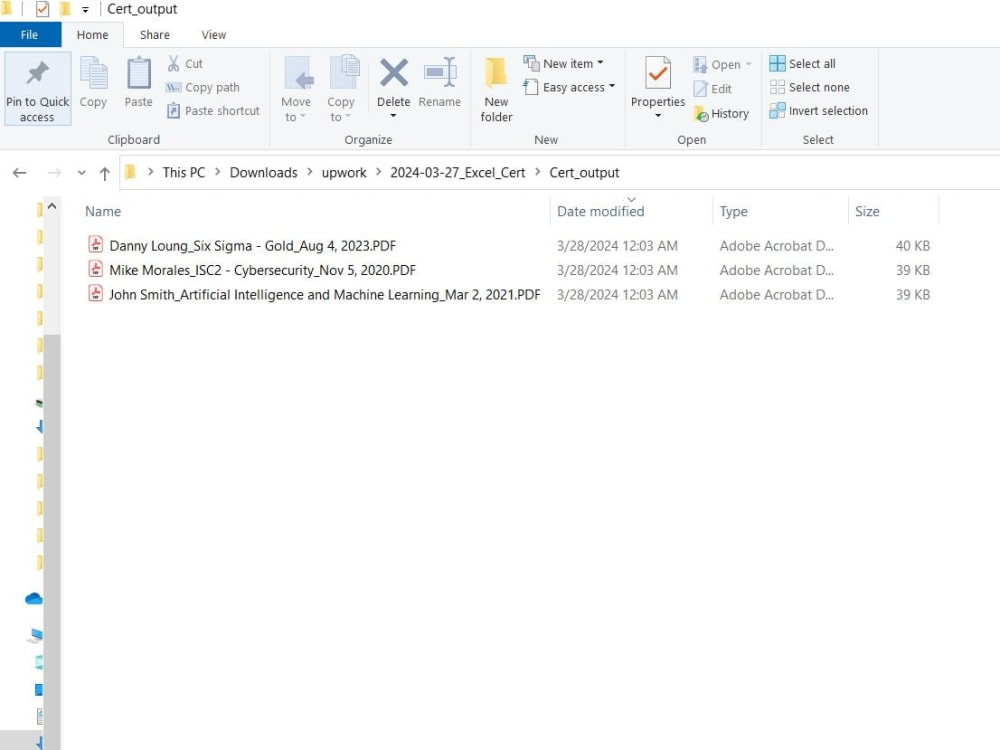
Task: Click Downloads in the breadcrumb path
Action: [263, 173]
